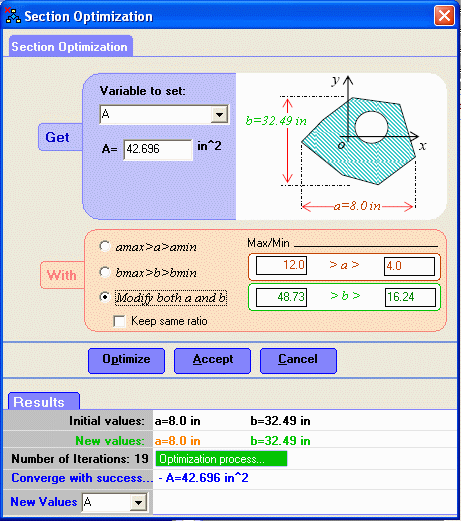Click the Variable to set combo field

coord(164,115)
